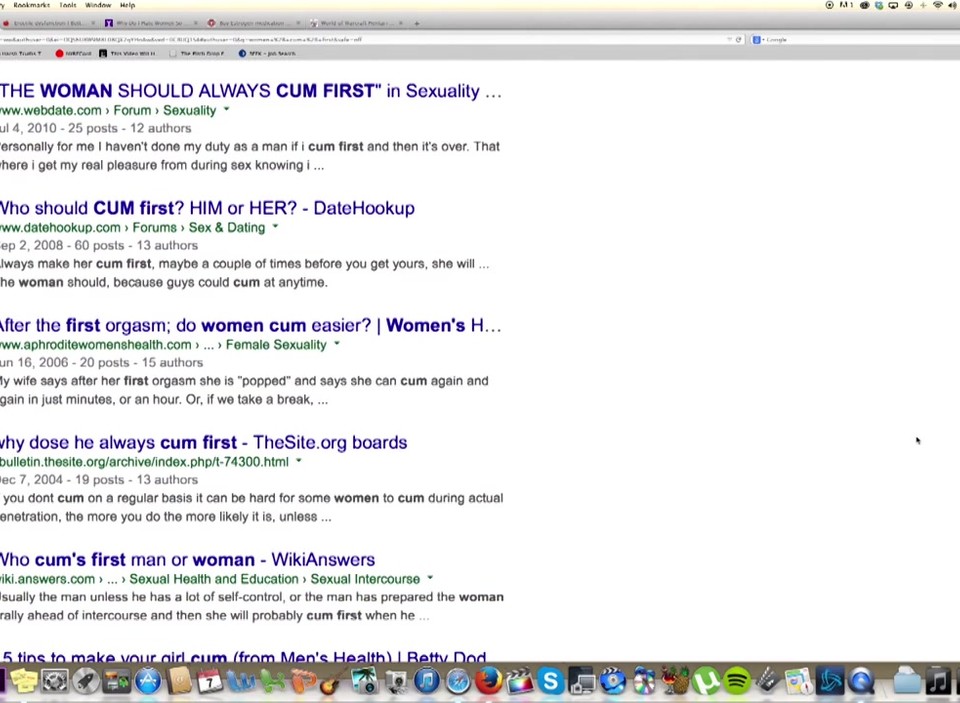Open the black music note icon in dock
The image size is (960, 703).
938,680
